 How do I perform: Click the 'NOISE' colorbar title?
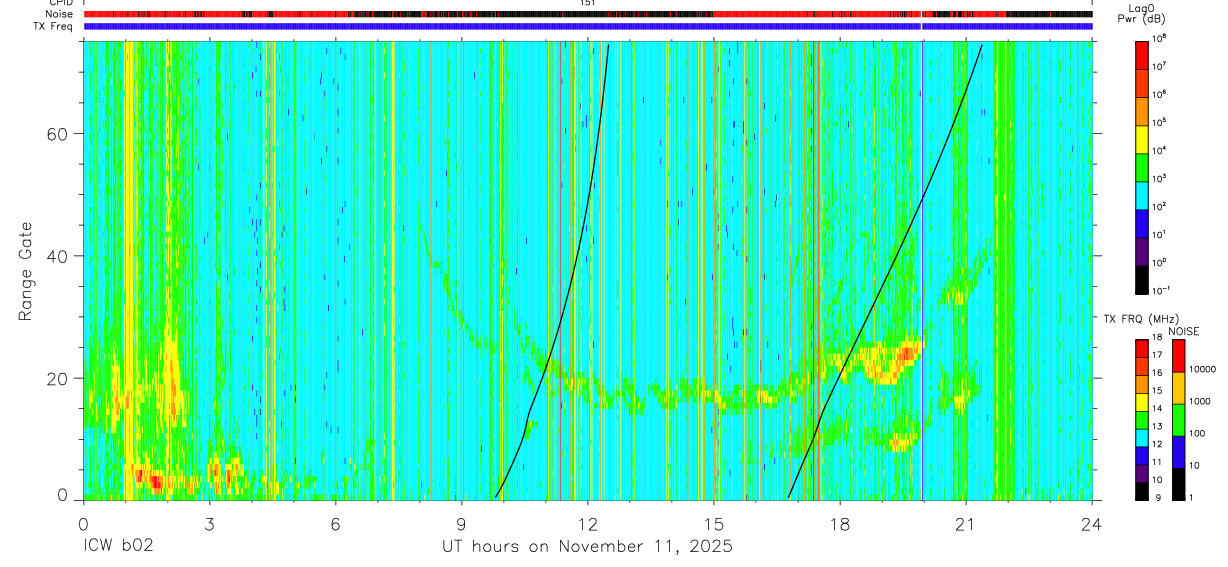[1184, 331]
